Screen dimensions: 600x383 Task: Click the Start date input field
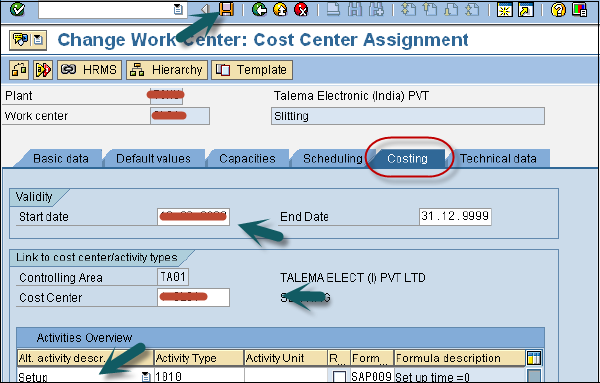[193, 217]
